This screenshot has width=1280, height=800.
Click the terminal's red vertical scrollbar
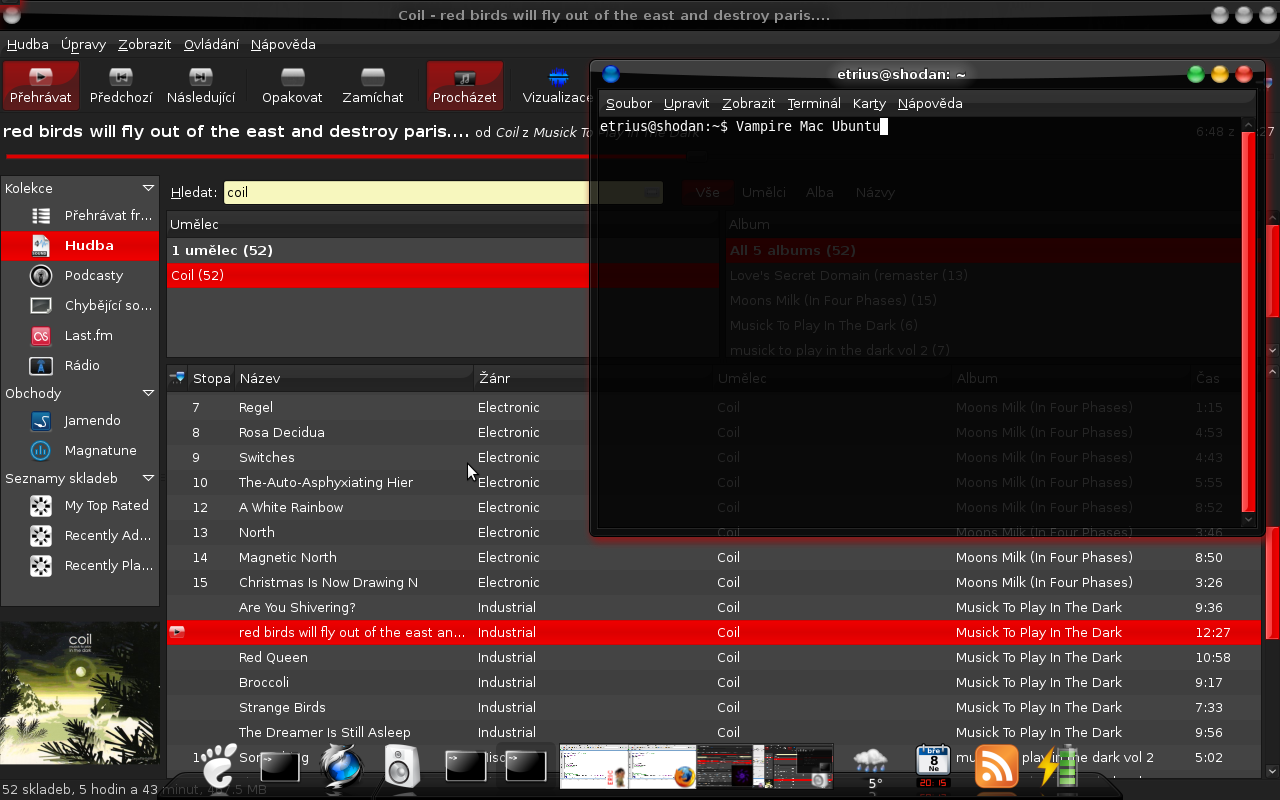[1248, 320]
